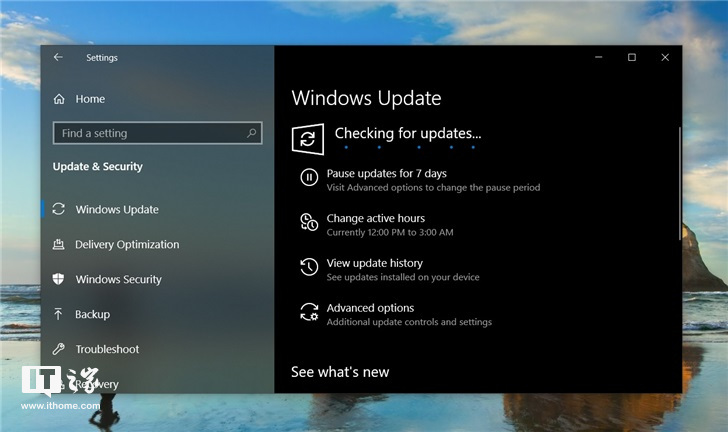
Task: Click the update history clock icon
Action: point(309,267)
